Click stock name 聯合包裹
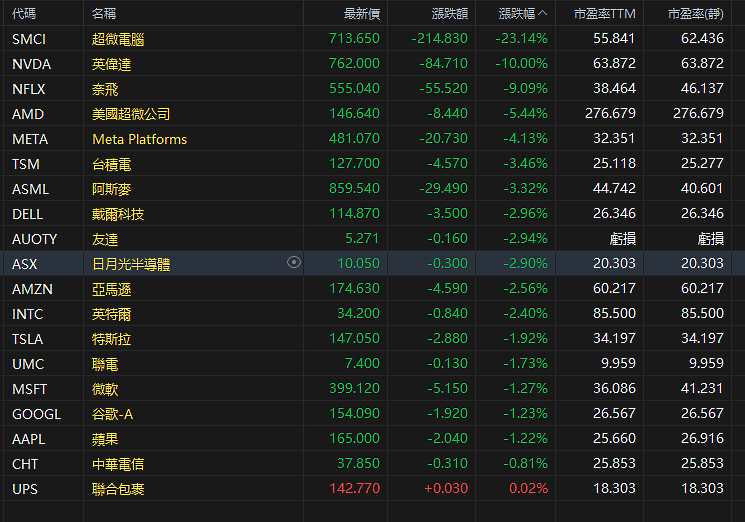Screen dimensions: 745x522 118,489
